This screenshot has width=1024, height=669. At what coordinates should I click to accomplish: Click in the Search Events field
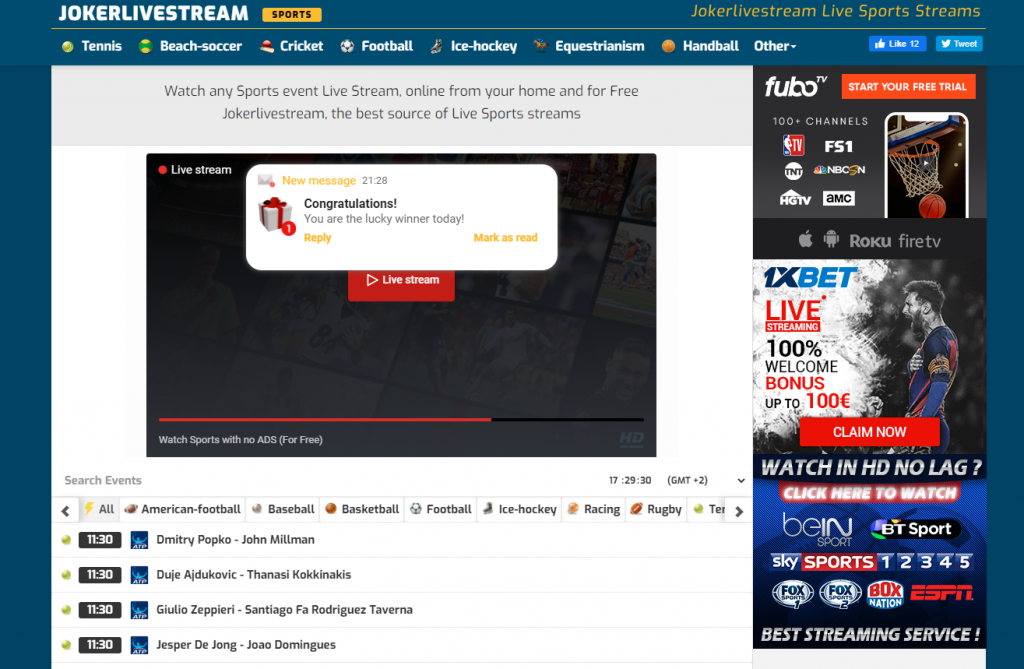coord(327,481)
